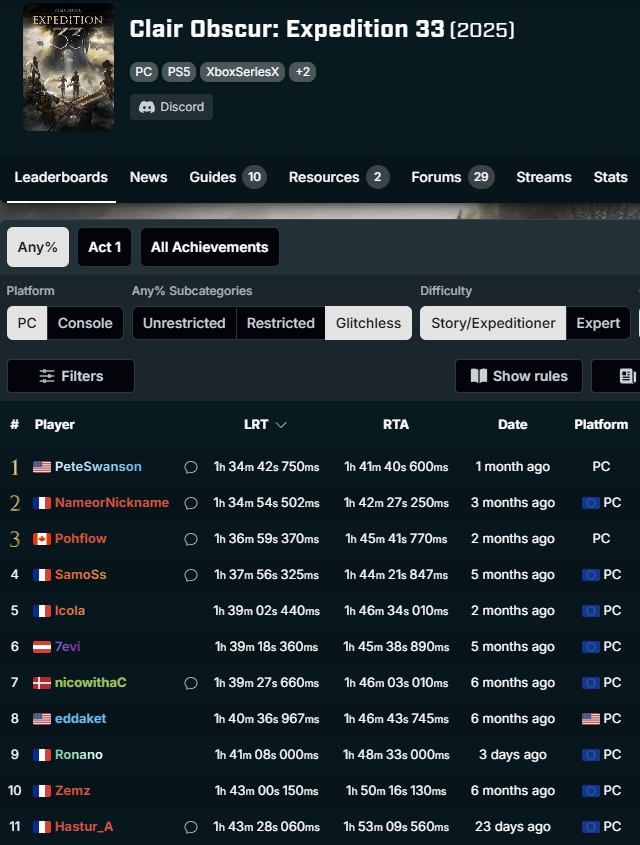Click the comment bubble icon for NameorNickname

[x=191, y=503]
